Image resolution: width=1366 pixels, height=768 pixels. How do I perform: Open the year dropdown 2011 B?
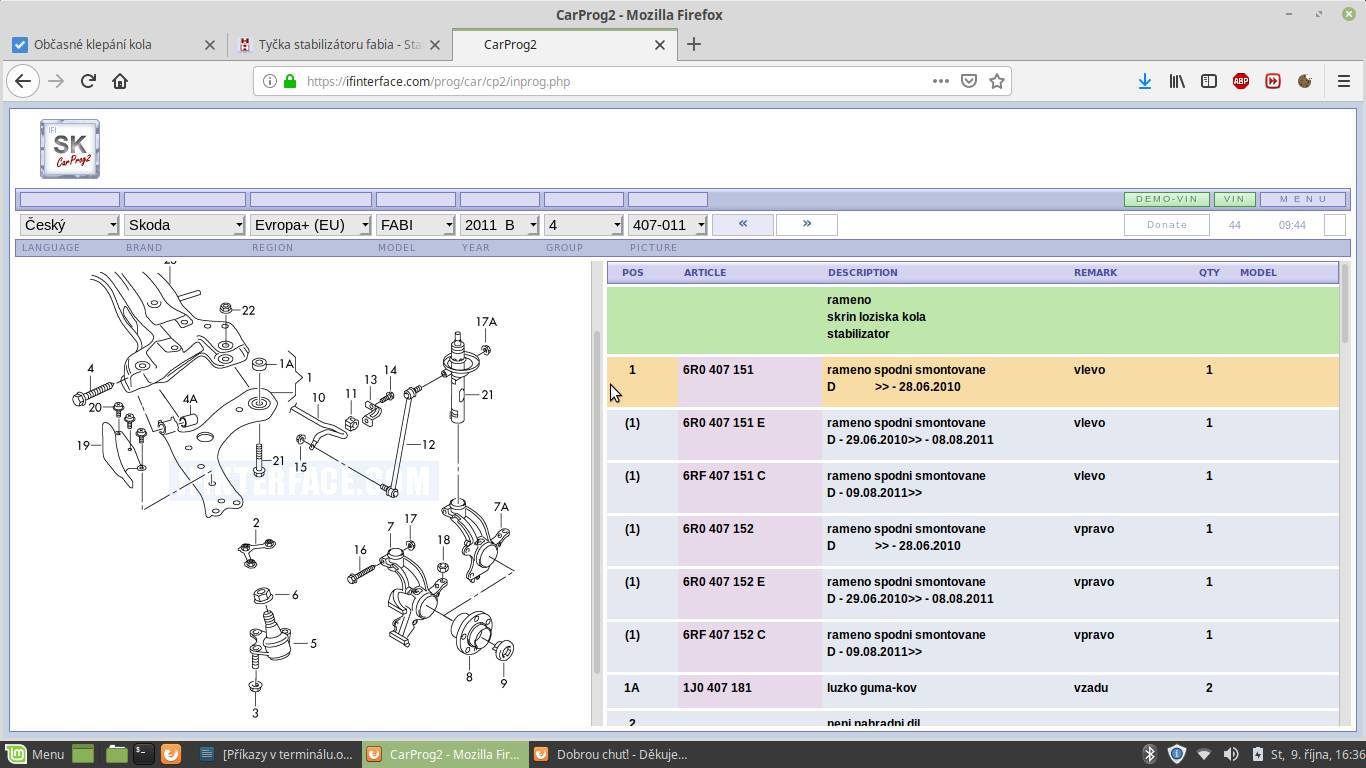coord(500,225)
